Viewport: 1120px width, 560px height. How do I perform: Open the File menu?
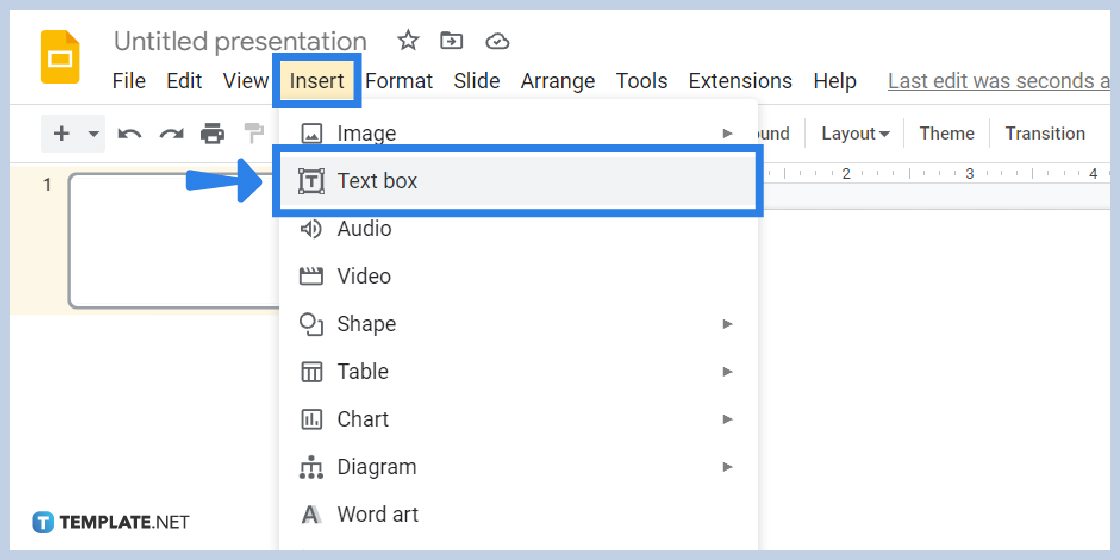point(129,81)
